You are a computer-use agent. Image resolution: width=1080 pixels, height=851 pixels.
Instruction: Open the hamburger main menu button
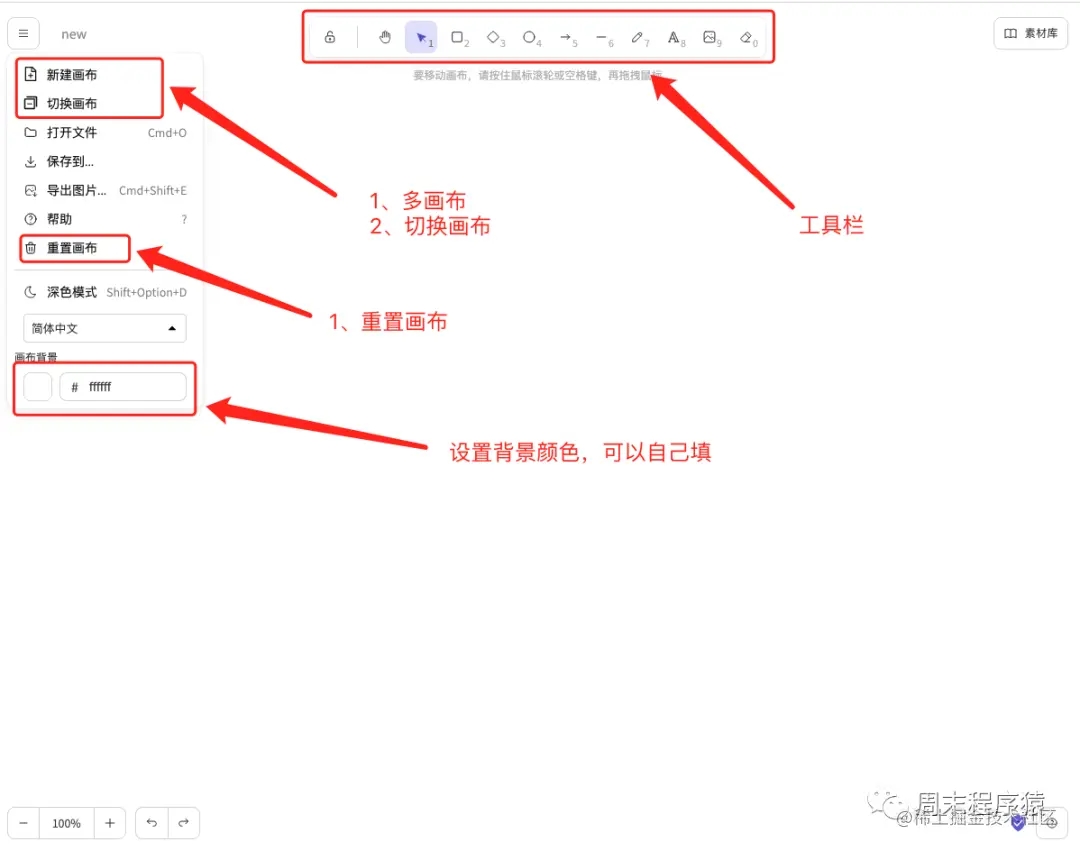[23, 34]
